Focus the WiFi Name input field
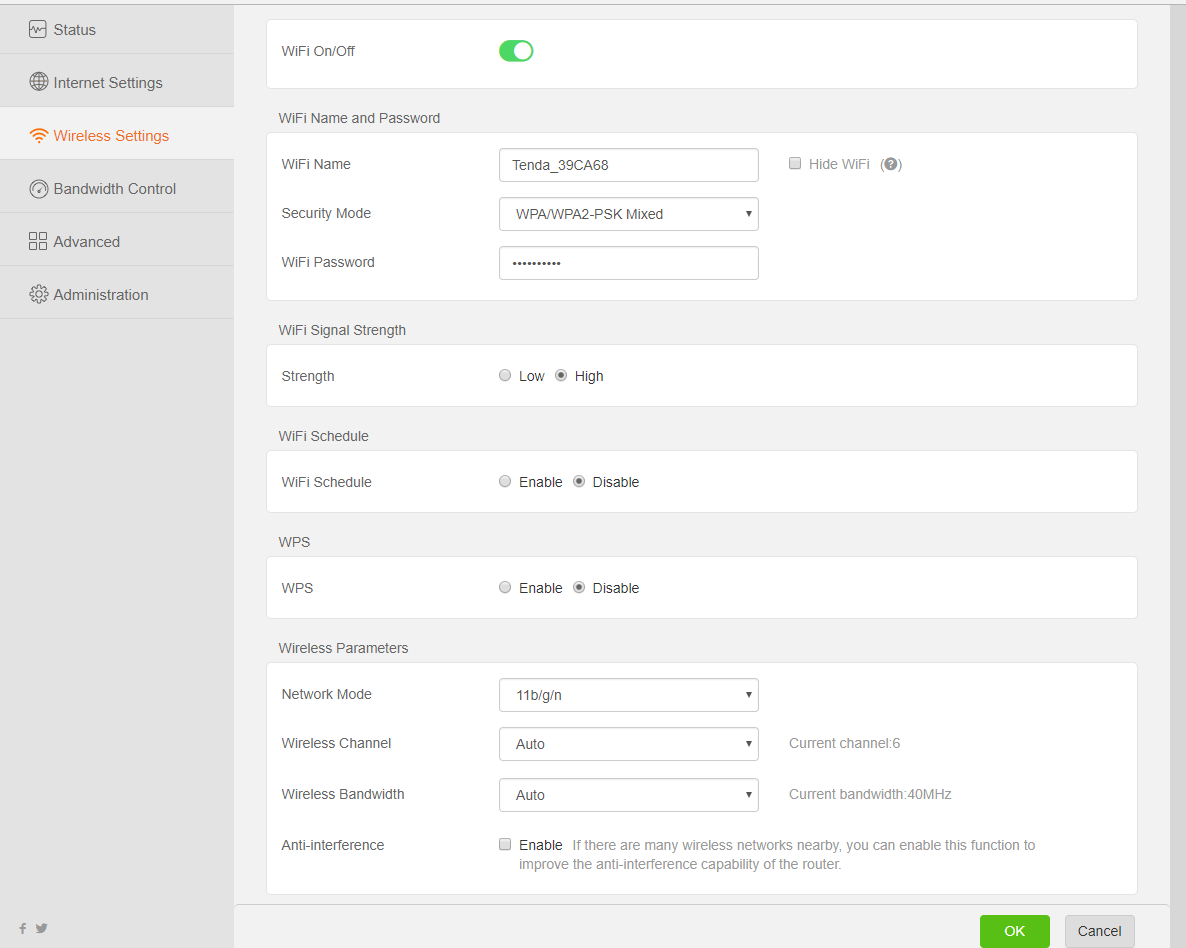Viewport: 1186px width, 948px height. (x=628, y=165)
